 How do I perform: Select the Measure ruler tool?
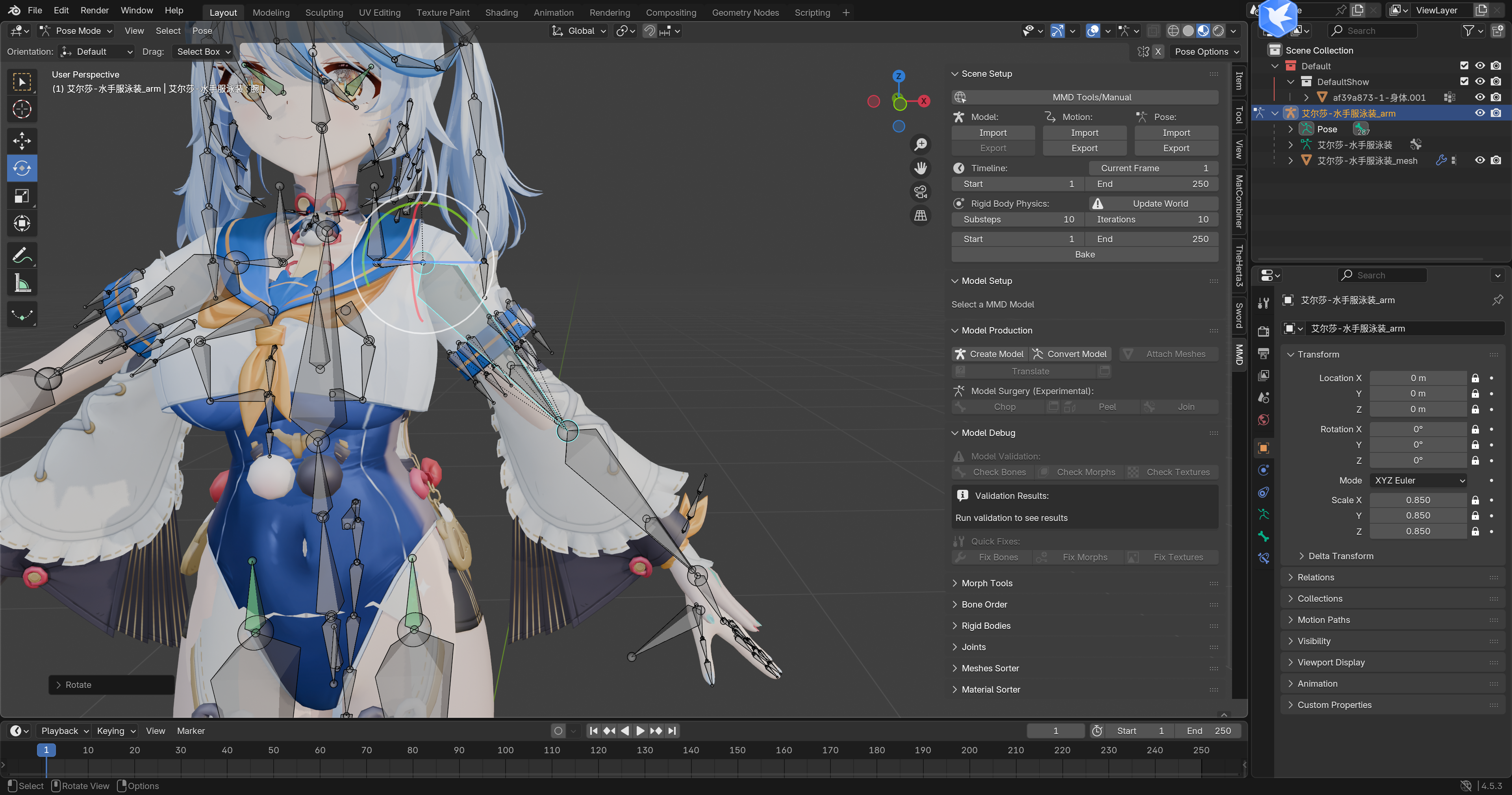(x=22, y=284)
